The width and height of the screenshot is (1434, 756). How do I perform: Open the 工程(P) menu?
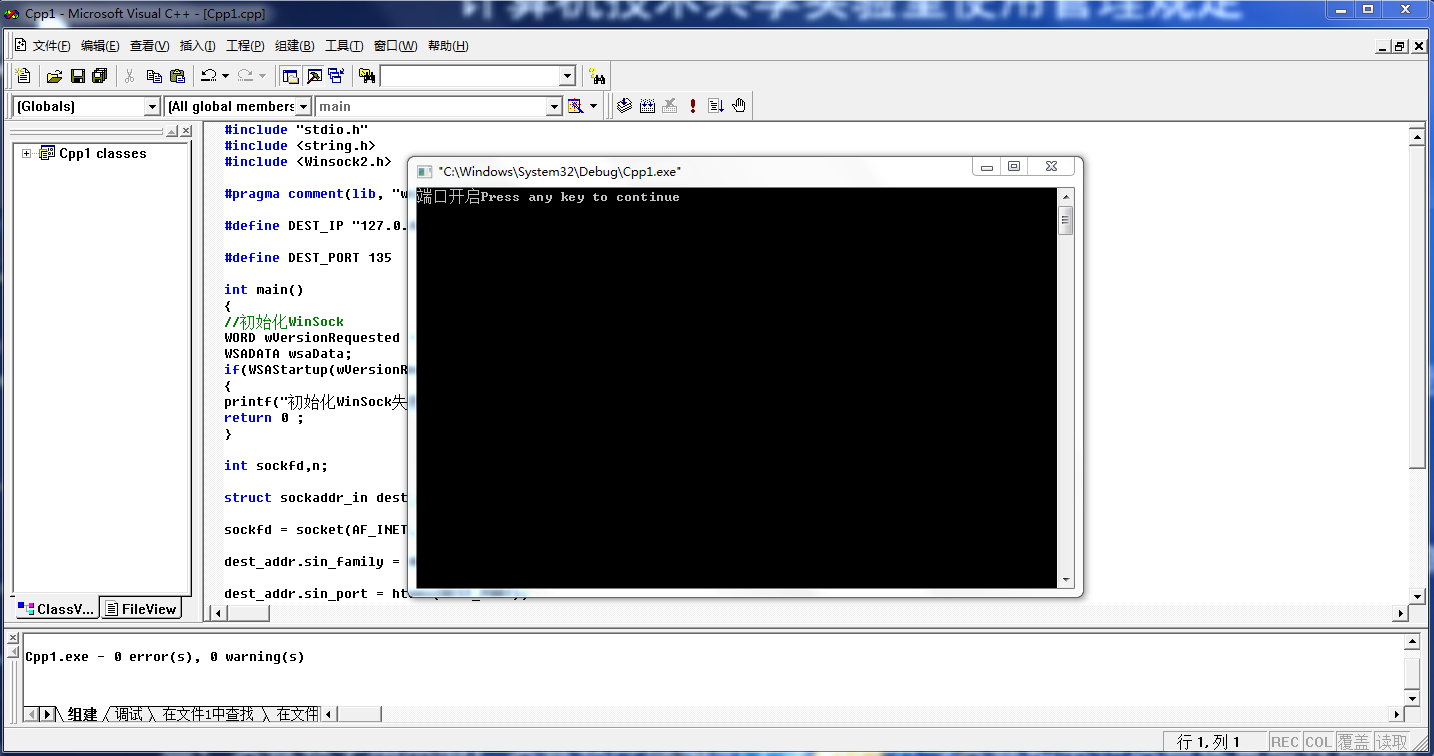coord(245,46)
